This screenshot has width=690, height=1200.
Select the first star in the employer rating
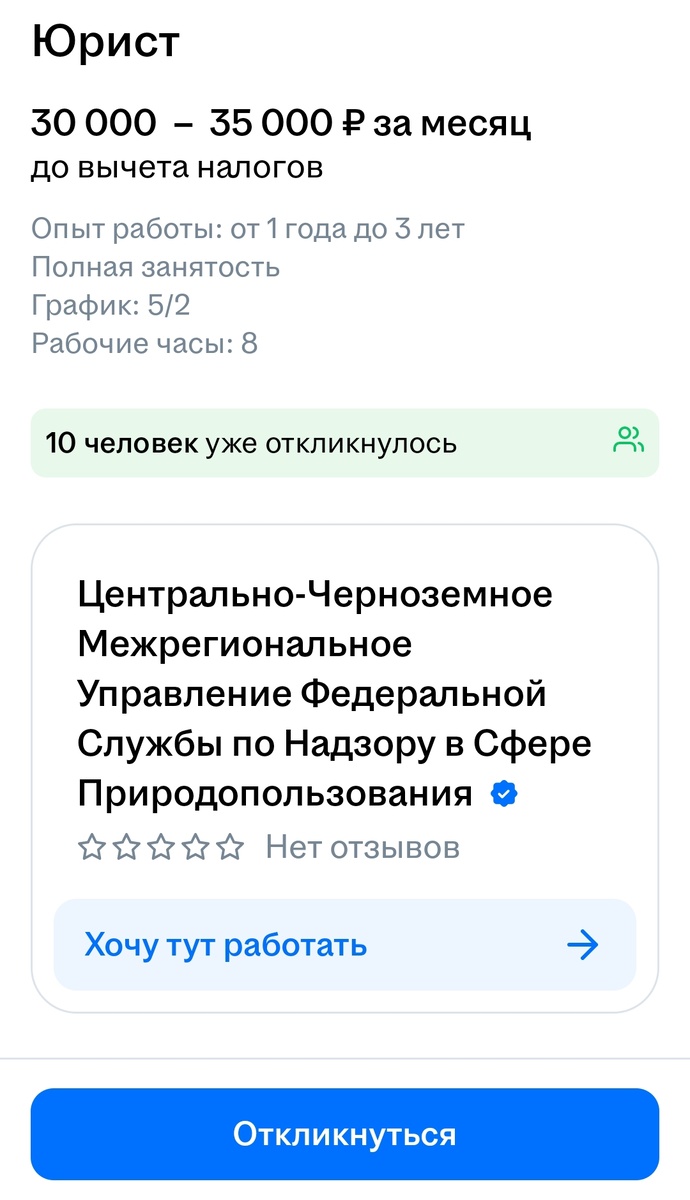[x=90, y=846]
